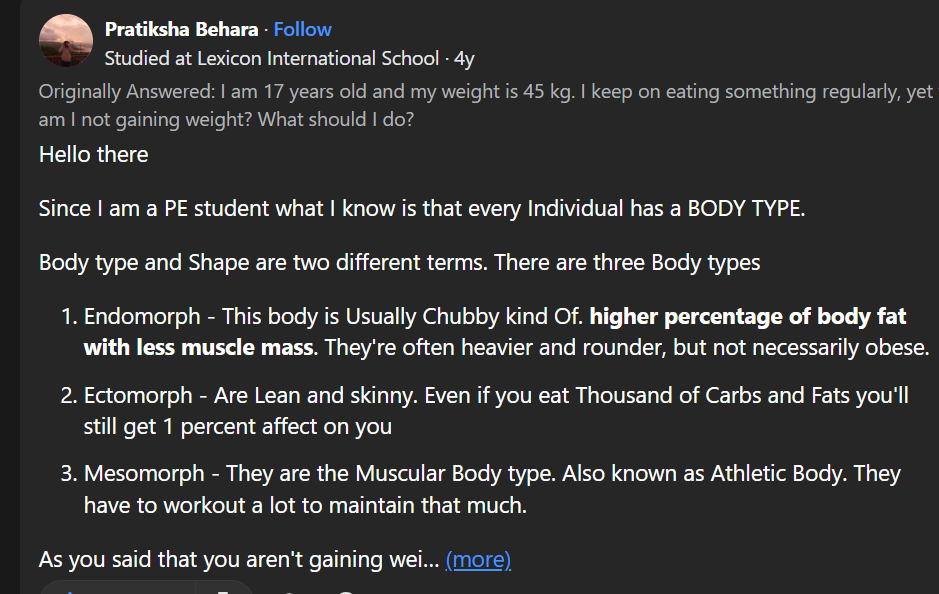Click the author name Pratiksha Behara
Image resolution: width=939 pixels, height=594 pixels.
click(x=182, y=29)
